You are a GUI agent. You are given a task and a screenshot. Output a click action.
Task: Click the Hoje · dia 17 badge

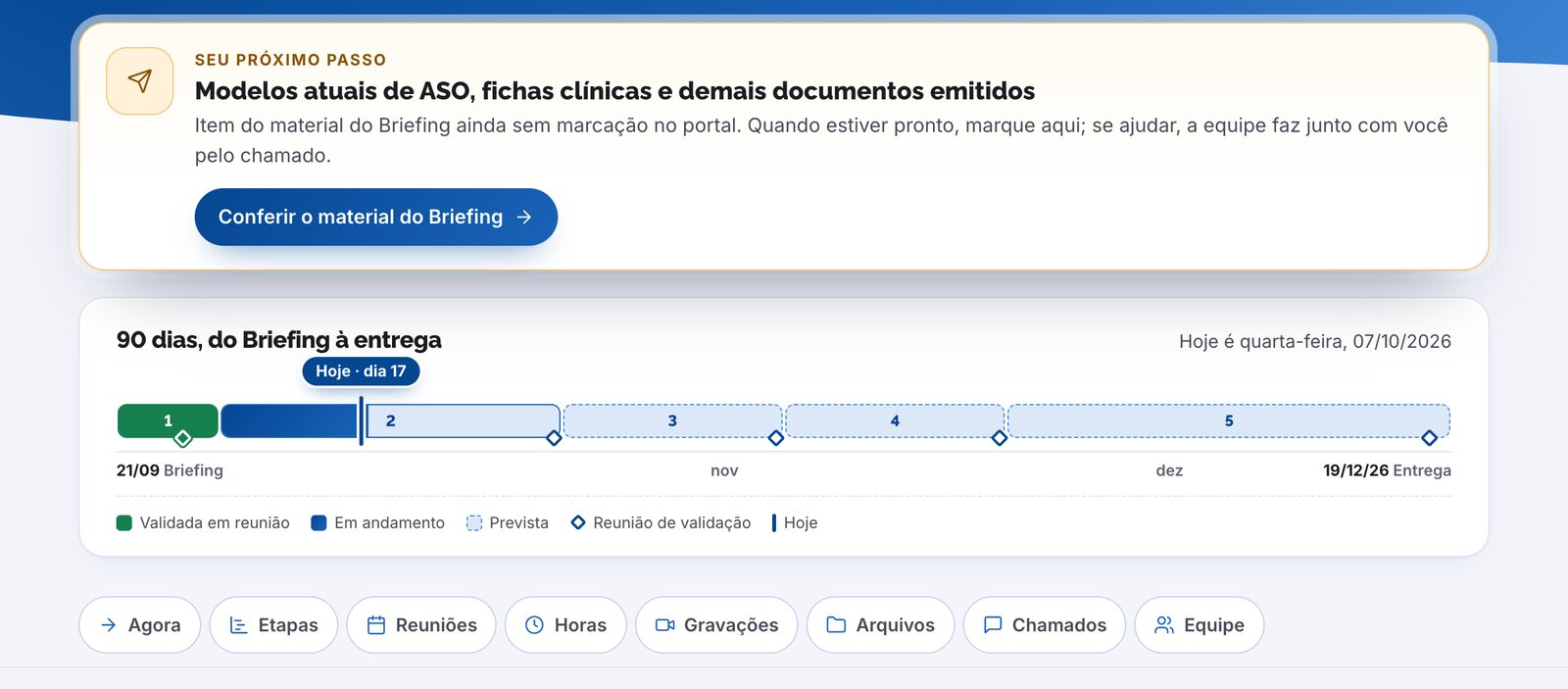coord(361,371)
